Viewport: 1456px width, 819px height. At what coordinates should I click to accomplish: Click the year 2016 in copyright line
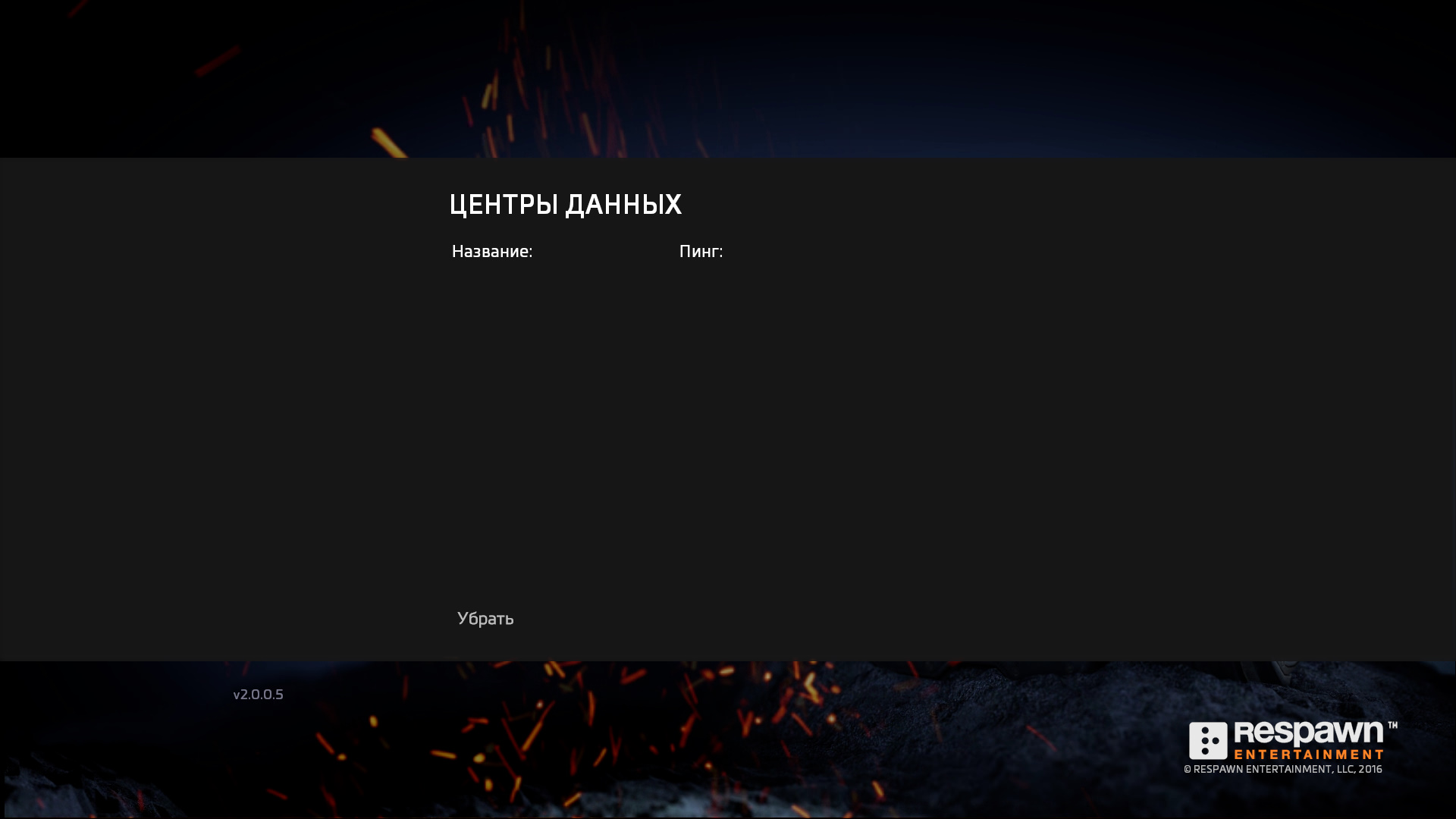point(1370,770)
